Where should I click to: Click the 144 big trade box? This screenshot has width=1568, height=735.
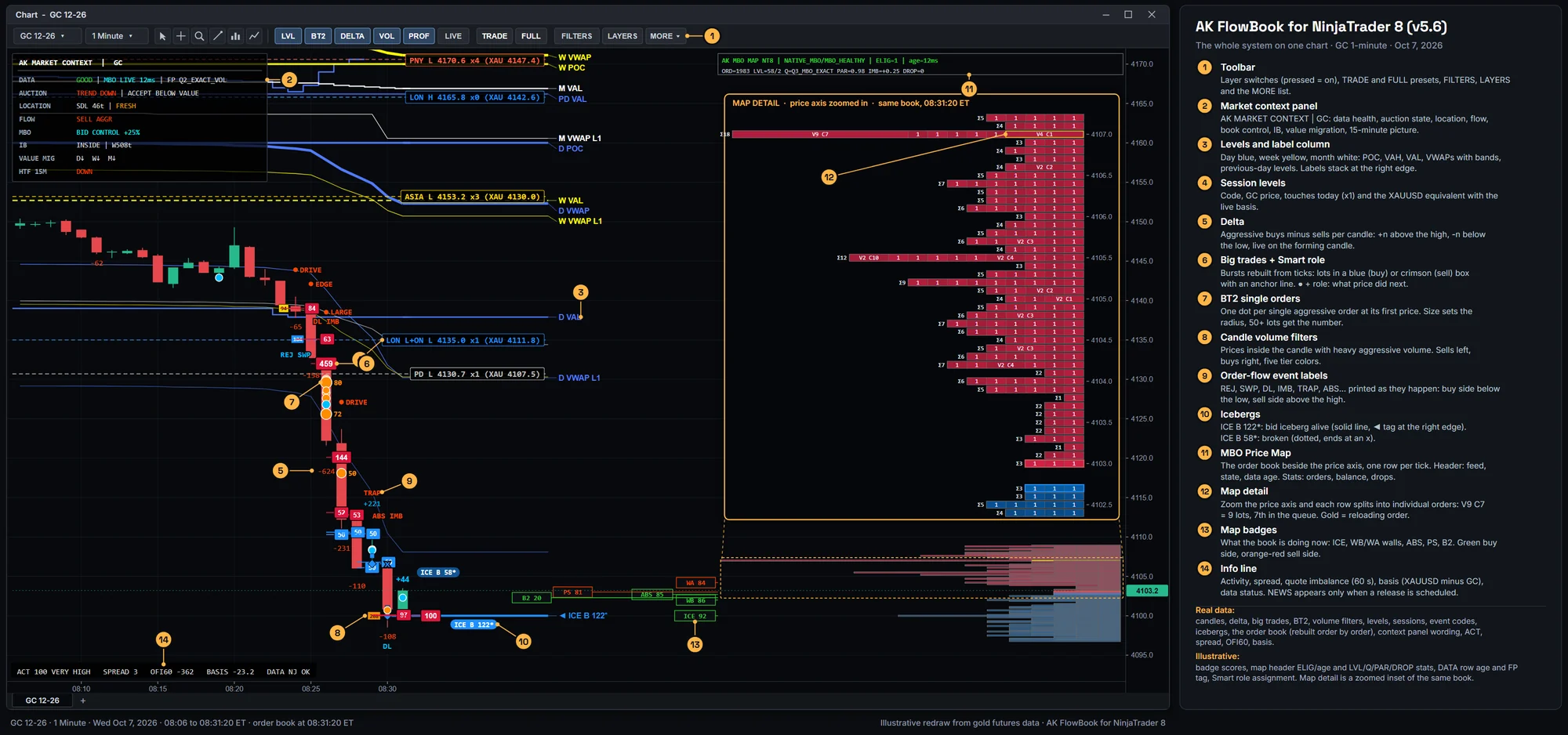341,458
